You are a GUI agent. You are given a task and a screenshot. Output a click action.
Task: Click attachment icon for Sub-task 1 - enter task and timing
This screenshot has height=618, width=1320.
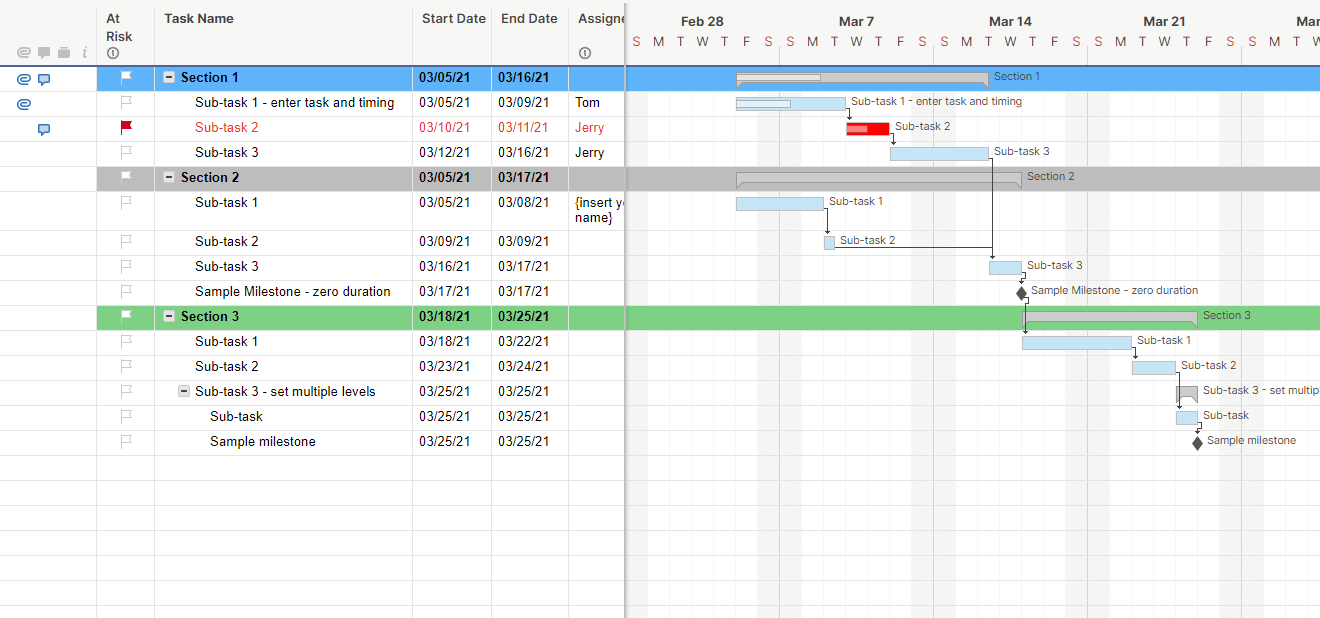tap(24, 103)
